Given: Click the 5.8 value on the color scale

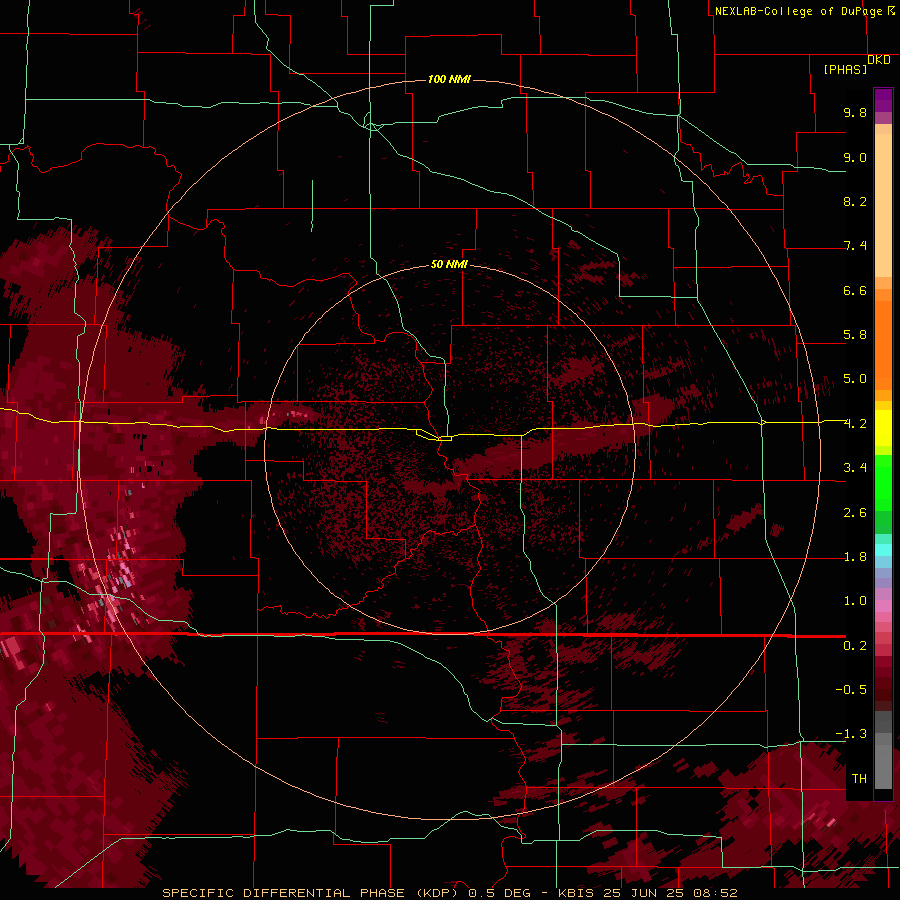Looking at the screenshot, I should [x=855, y=335].
